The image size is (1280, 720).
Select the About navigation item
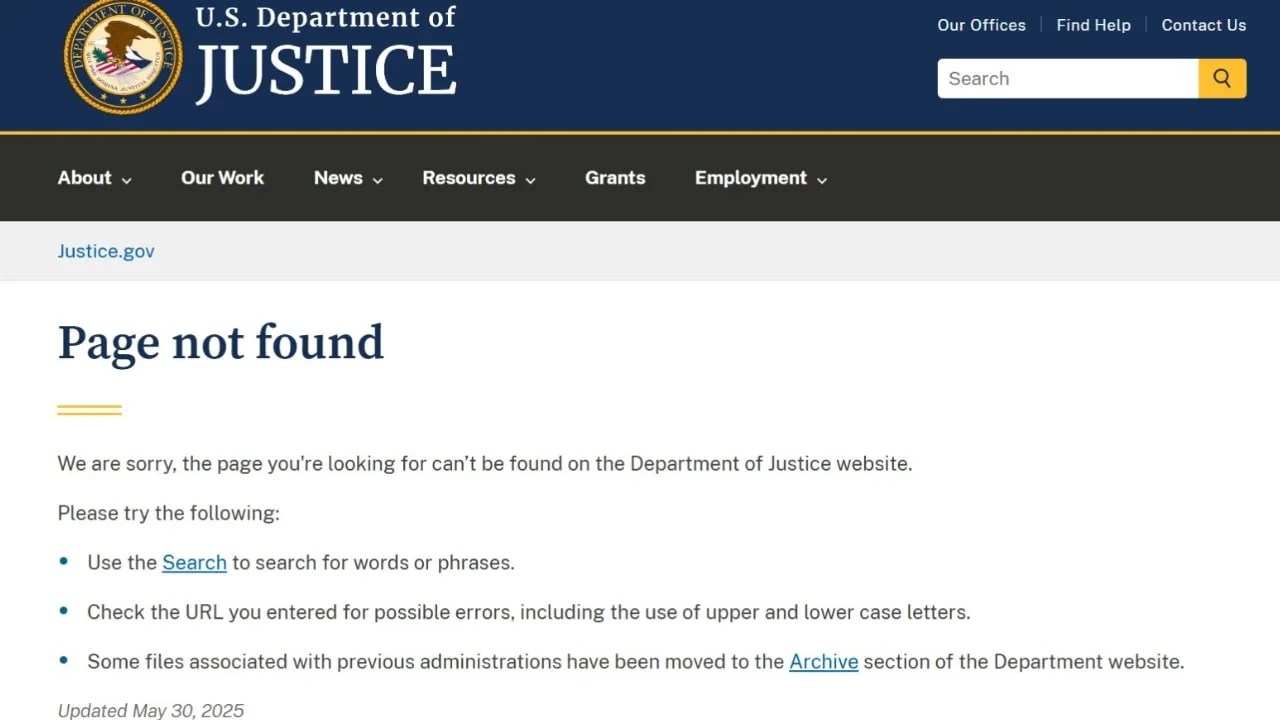pos(84,178)
